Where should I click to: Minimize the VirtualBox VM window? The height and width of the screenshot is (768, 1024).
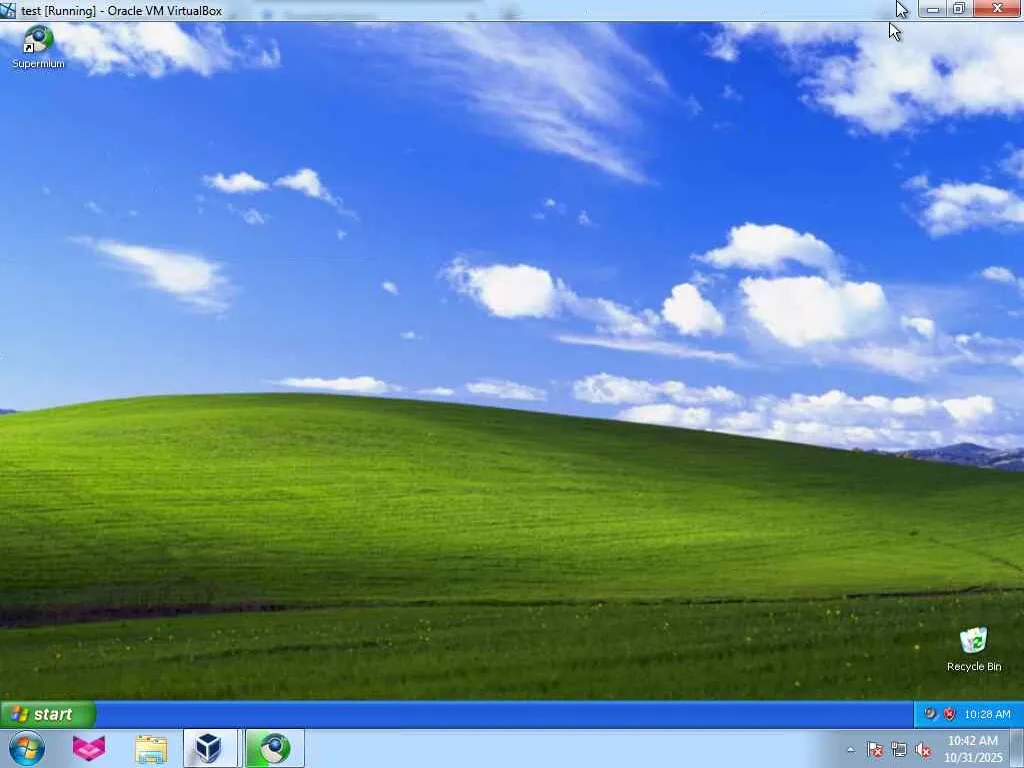(x=933, y=9)
